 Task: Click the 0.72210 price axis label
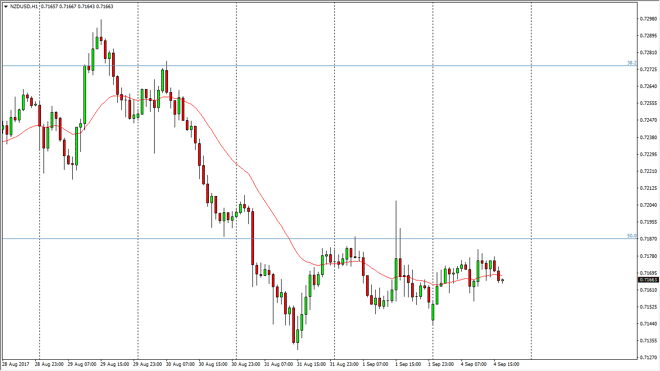[648, 171]
